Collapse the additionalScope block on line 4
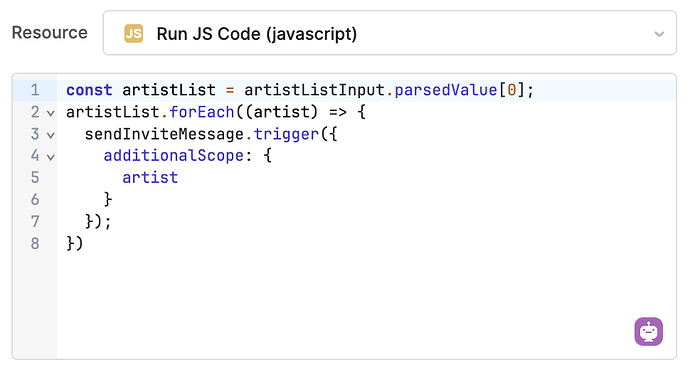 pyautogui.click(x=51, y=157)
